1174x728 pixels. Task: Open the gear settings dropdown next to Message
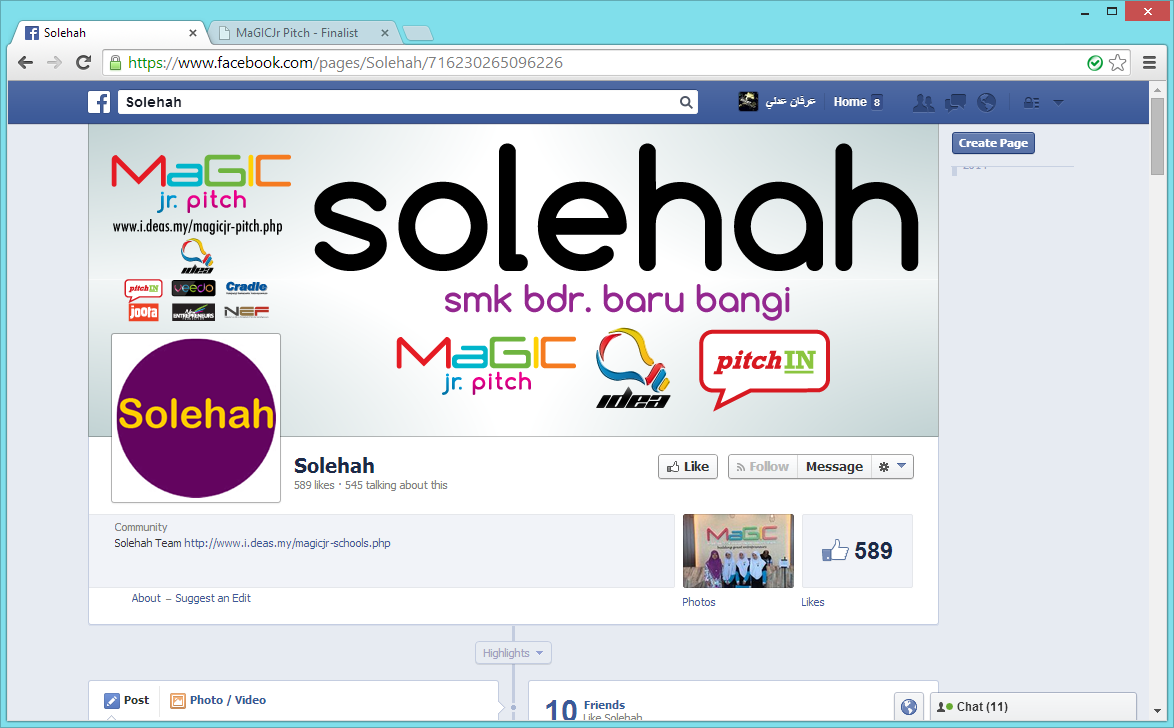[892, 467]
